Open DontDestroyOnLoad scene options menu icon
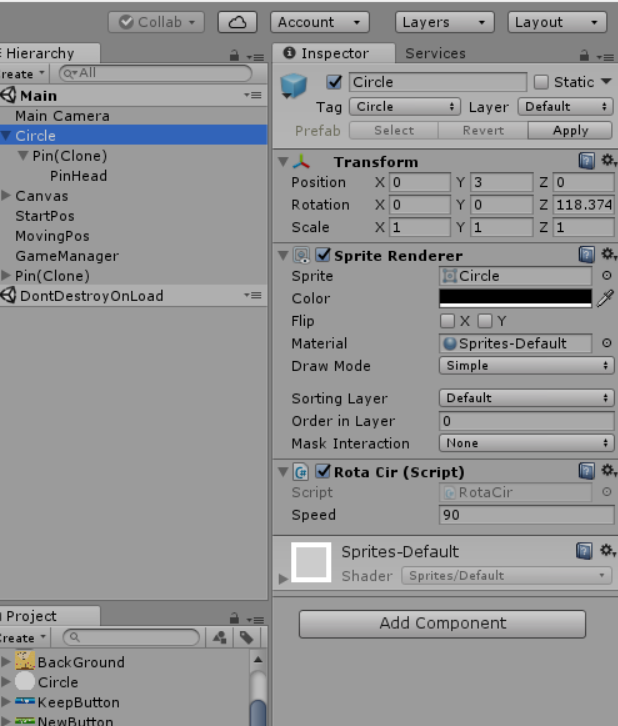This screenshot has width=618, height=726. coord(253,295)
